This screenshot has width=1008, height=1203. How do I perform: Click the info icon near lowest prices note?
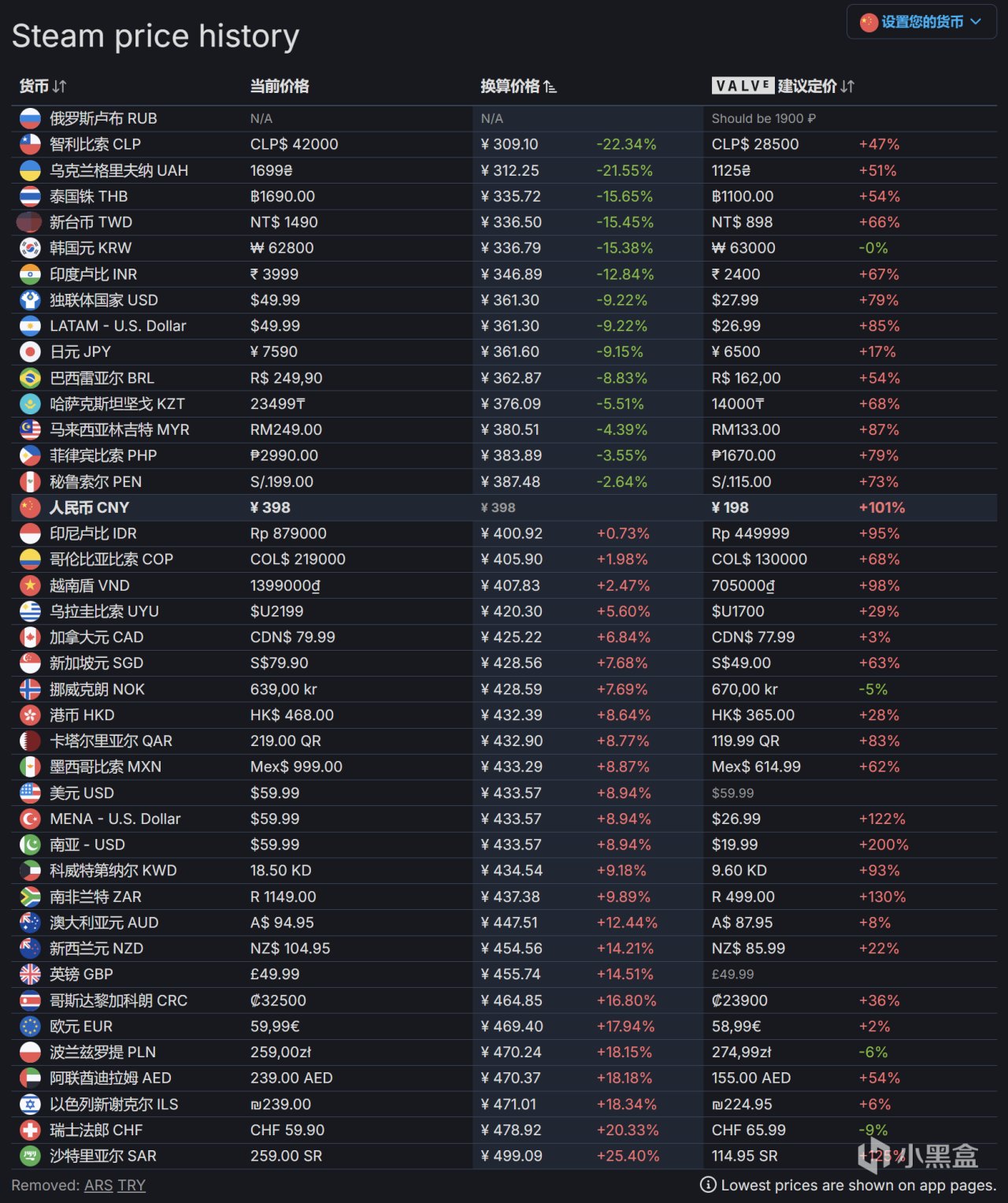(x=708, y=1185)
